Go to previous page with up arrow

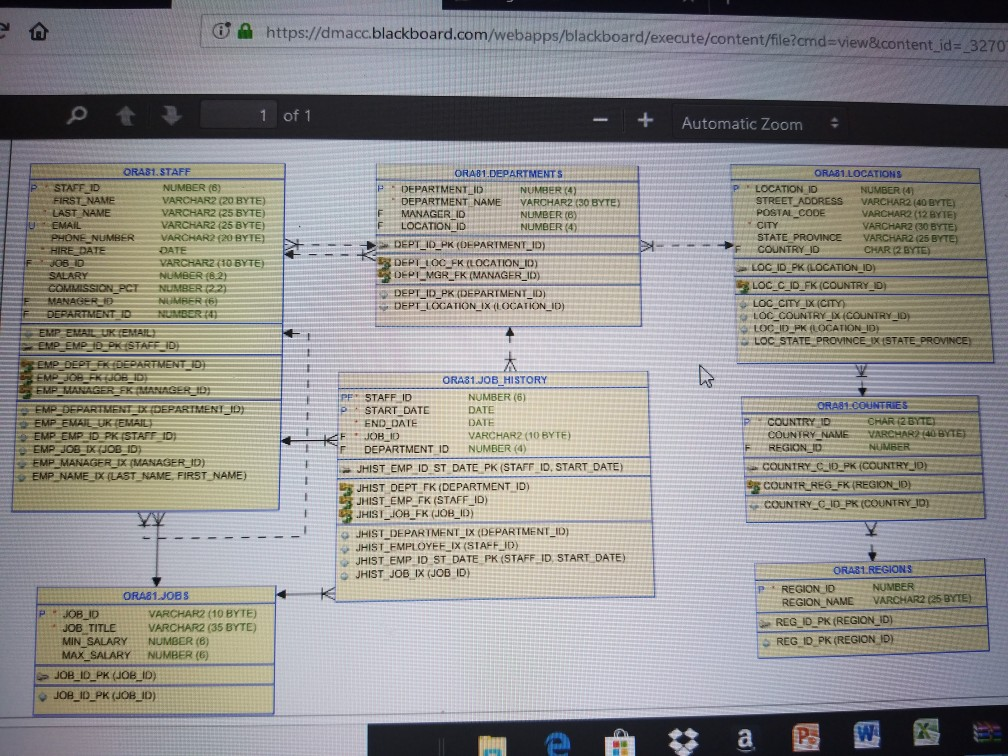pyautogui.click(x=125, y=116)
